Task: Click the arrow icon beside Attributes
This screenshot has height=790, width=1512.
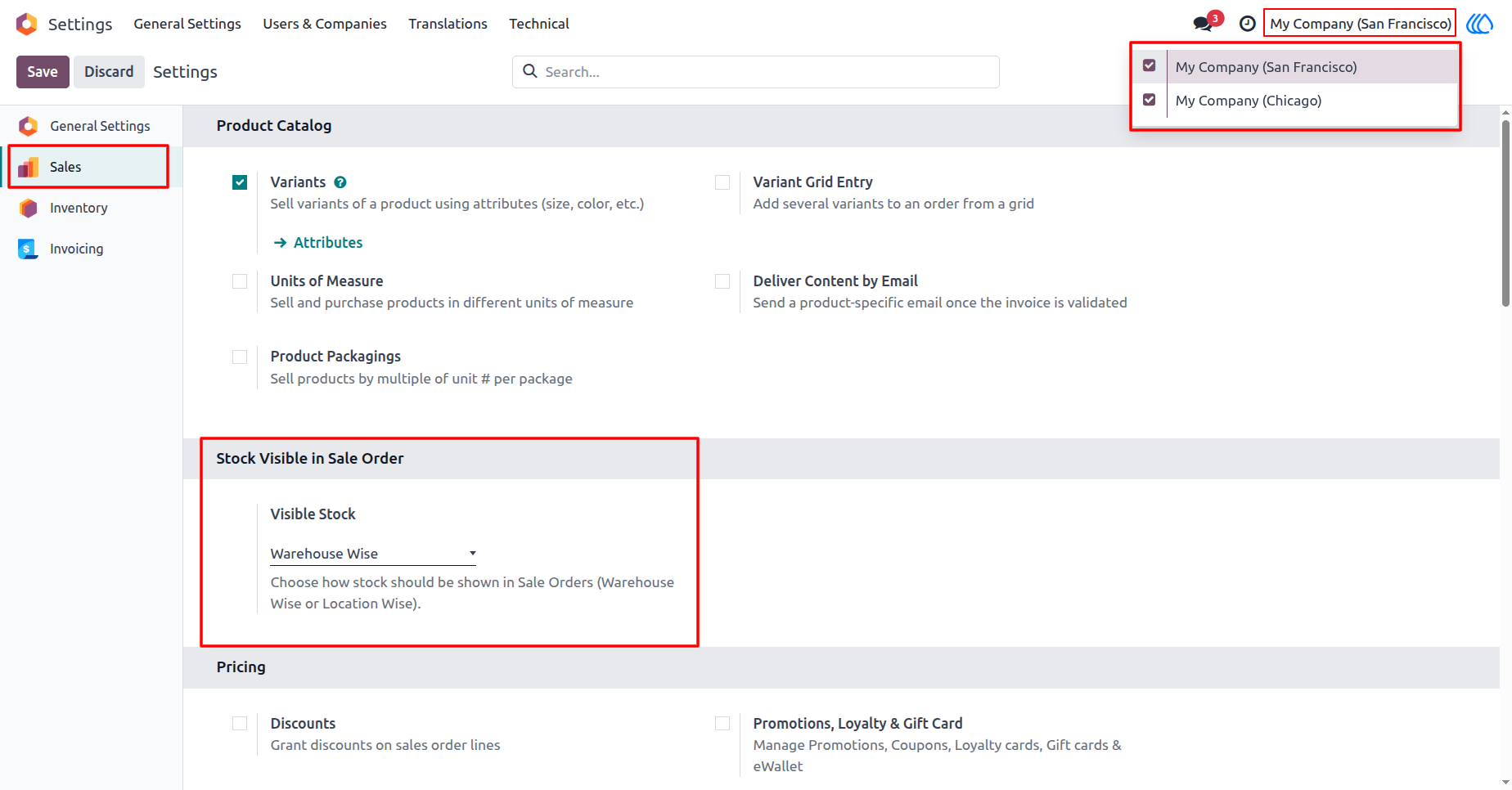Action: click(x=280, y=243)
